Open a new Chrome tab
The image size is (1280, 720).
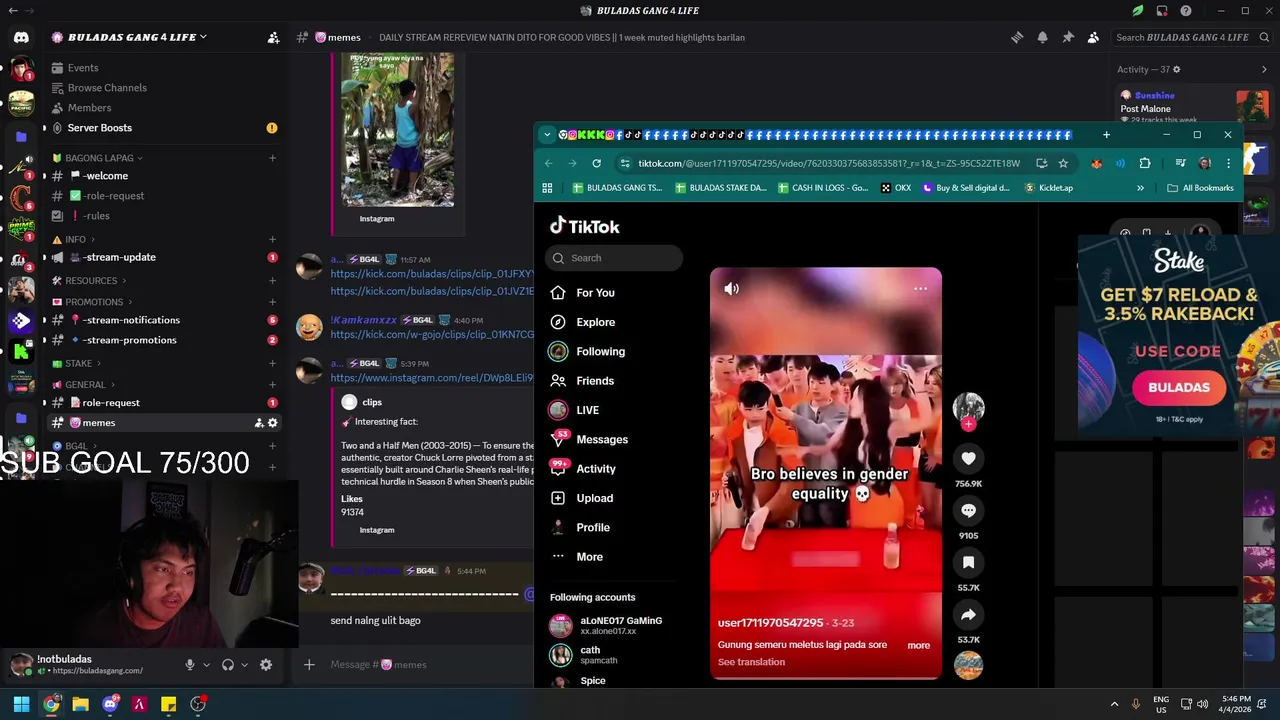[x=1106, y=135]
